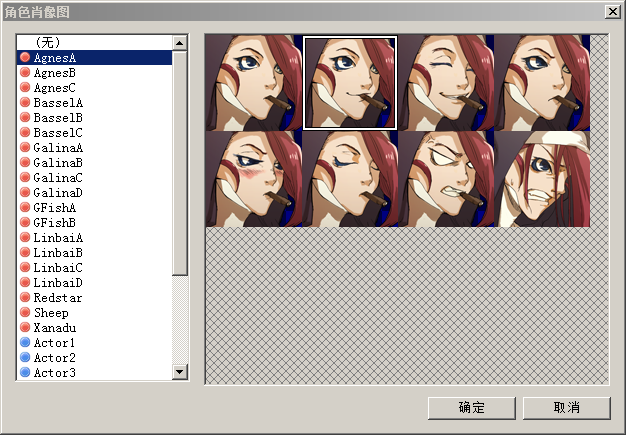Select the frowning portrait in top row
This screenshot has width=626, height=435.
point(542,83)
